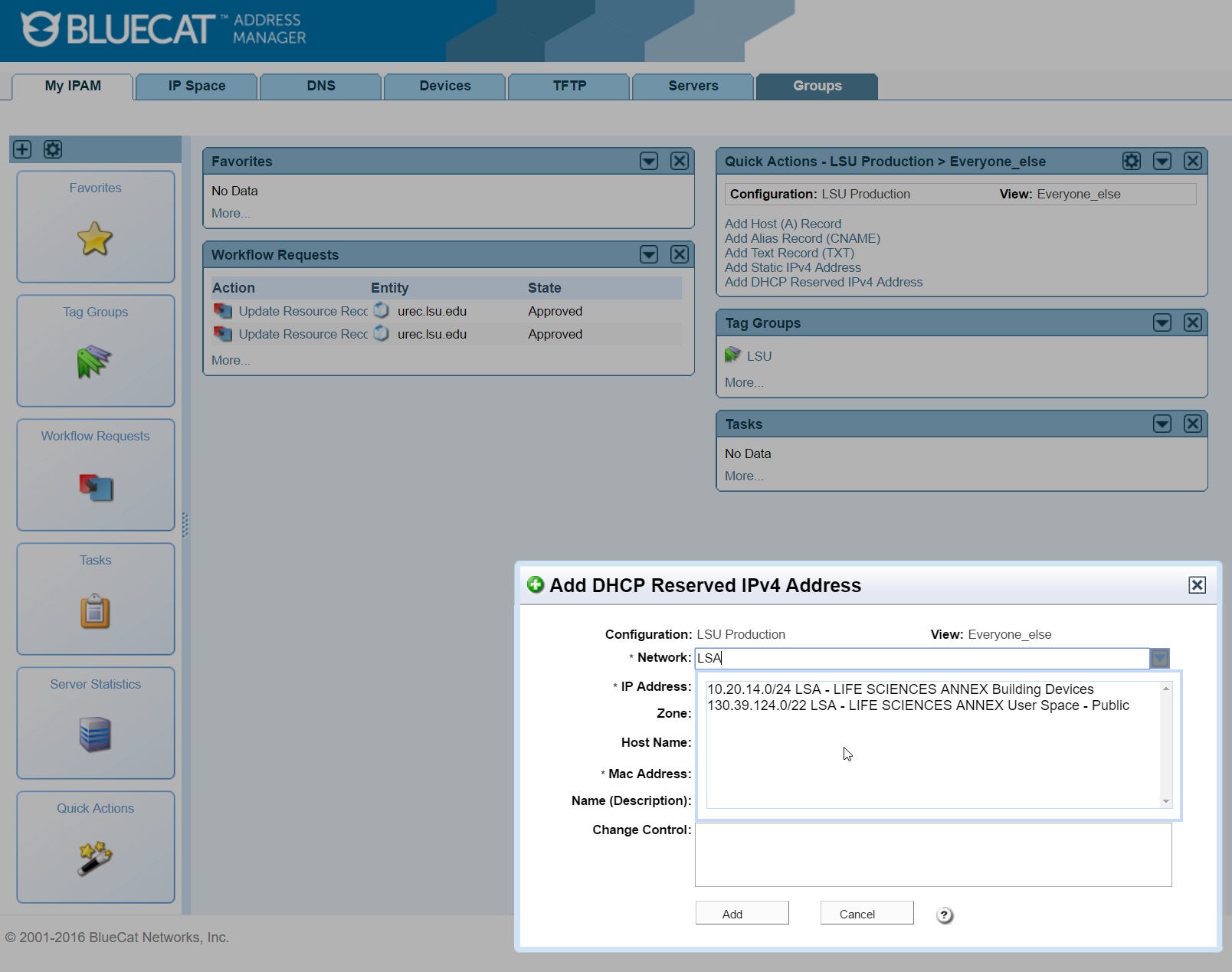
Task: Open second Update Resource Record workflow request
Action: tap(303, 334)
